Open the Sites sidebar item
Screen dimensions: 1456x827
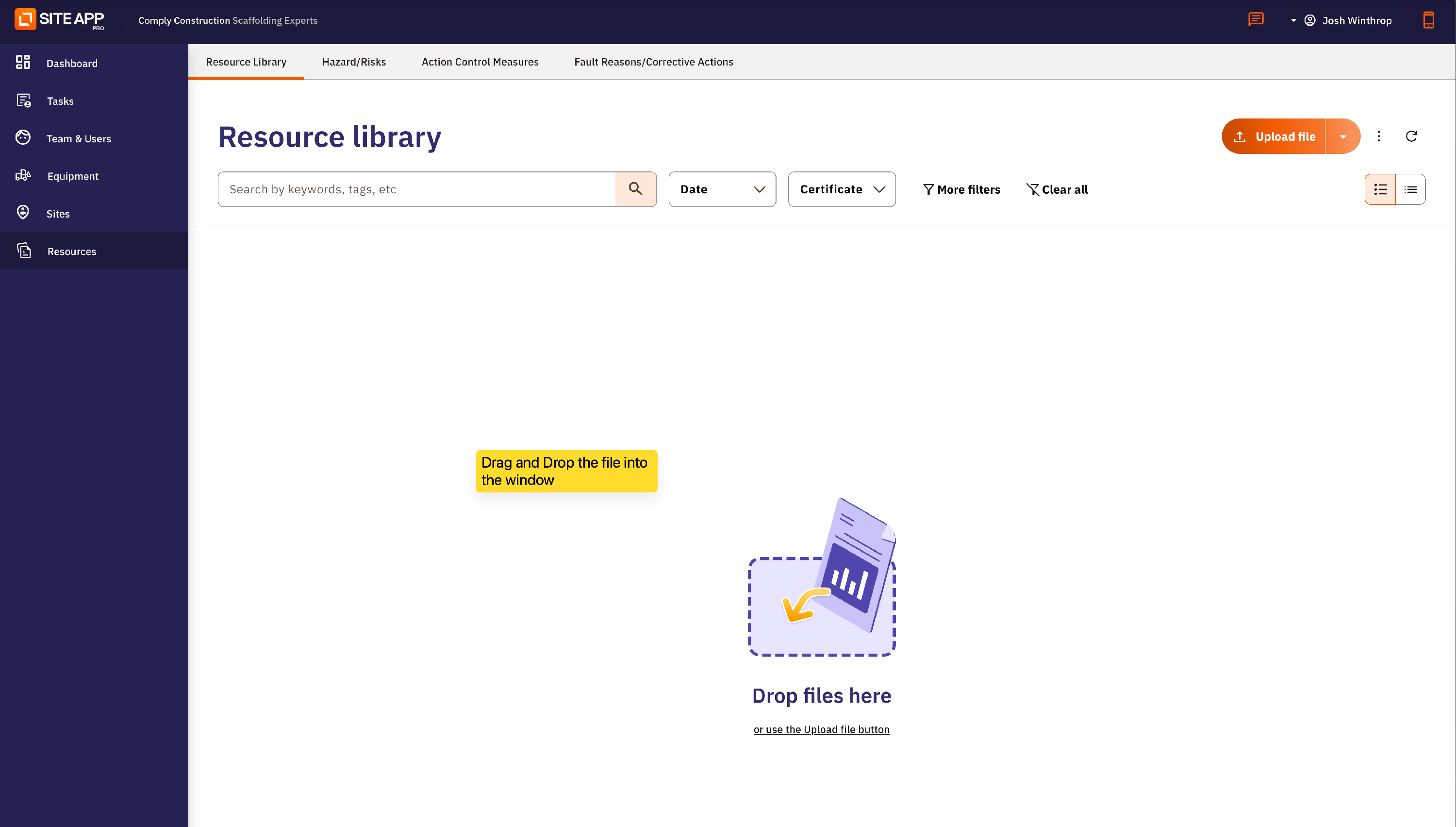pyautogui.click(x=58, y=214)
